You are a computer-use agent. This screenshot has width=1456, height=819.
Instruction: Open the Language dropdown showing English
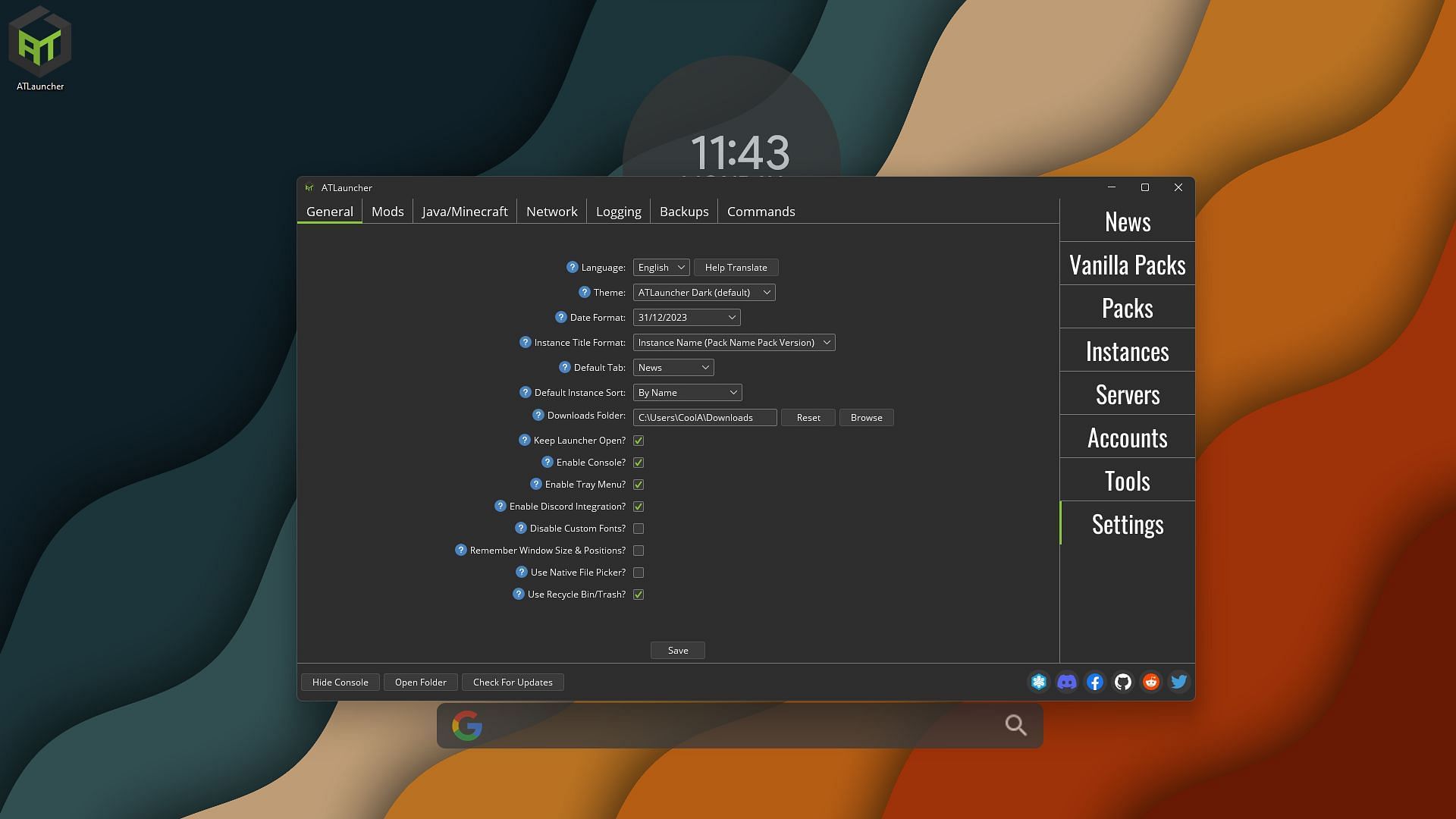661,267
